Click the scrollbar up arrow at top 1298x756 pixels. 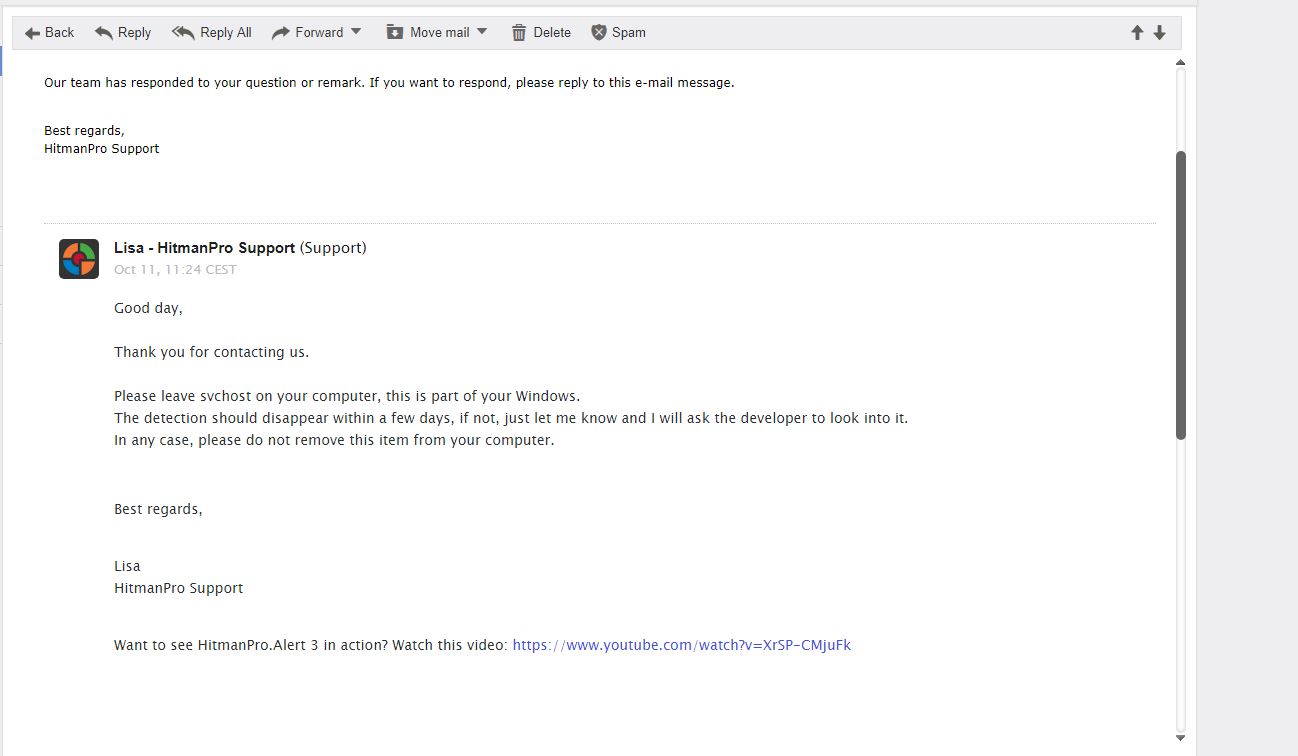pos(1180,63)
